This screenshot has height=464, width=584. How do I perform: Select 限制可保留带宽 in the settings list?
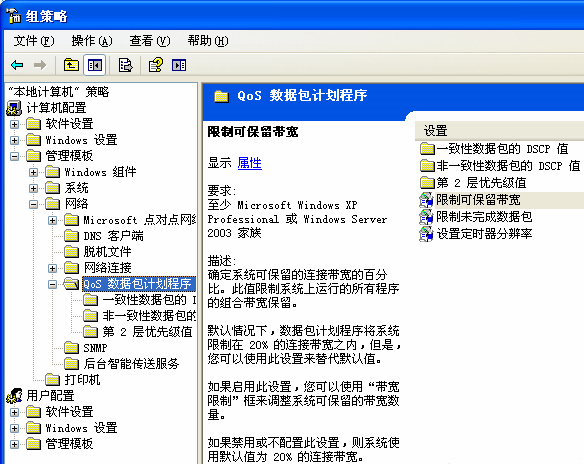click(478, 200)
